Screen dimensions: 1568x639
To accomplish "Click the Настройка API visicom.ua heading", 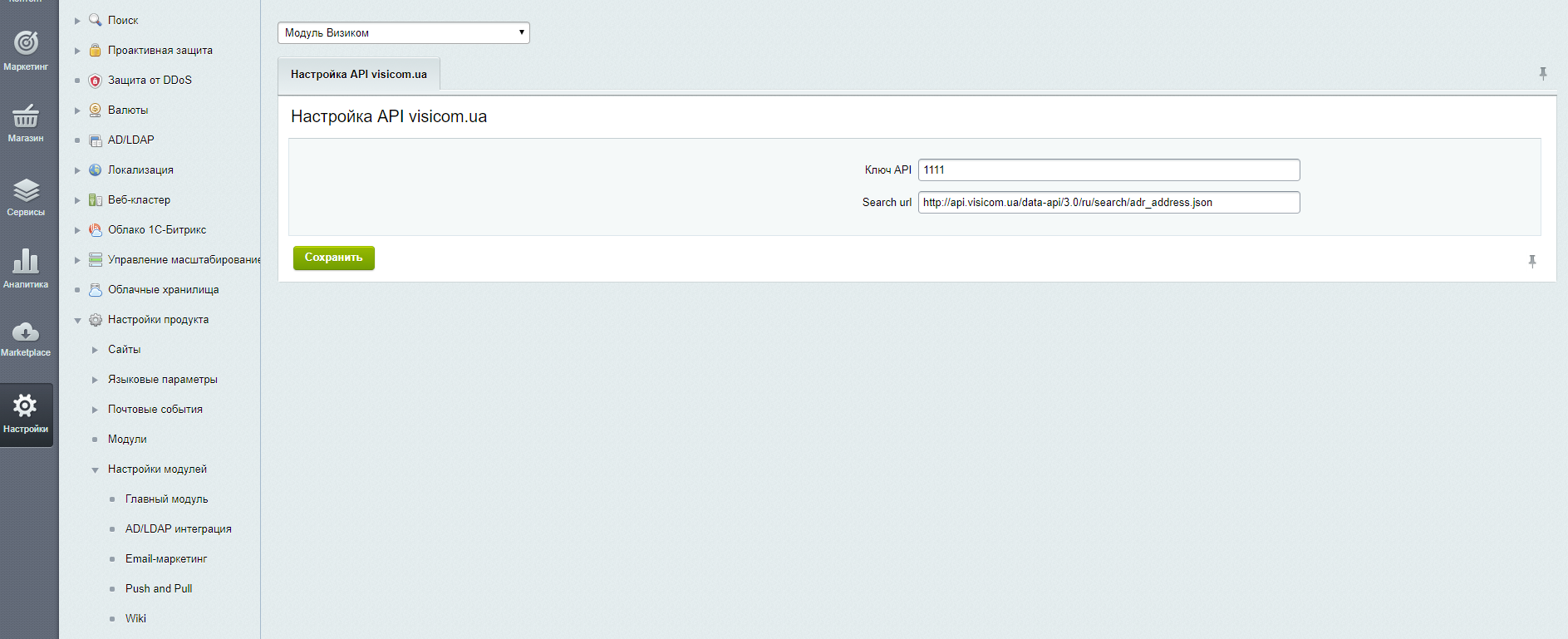I will click(389, 116).
